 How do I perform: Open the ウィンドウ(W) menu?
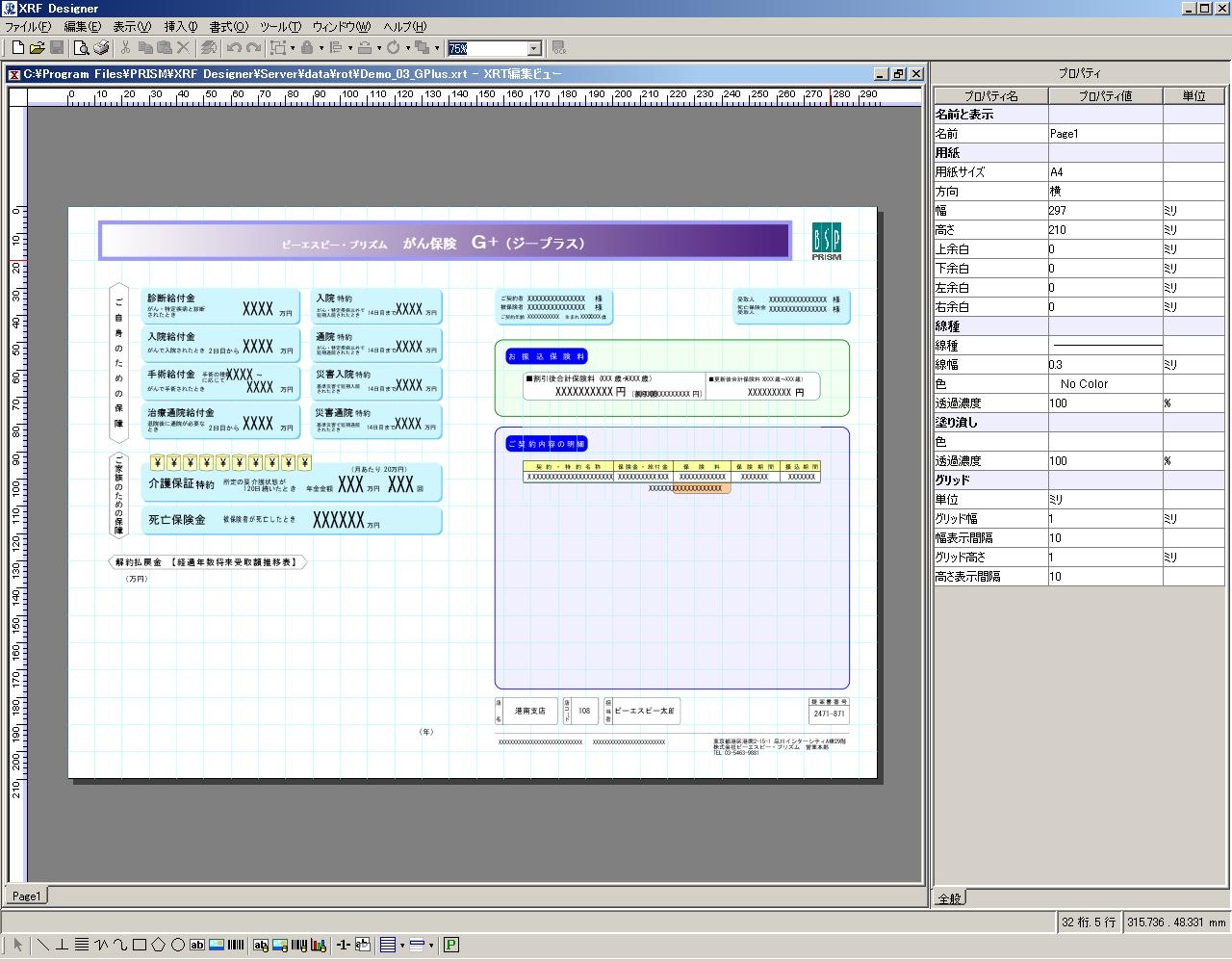pyautogui.click(x=342, y=26)
